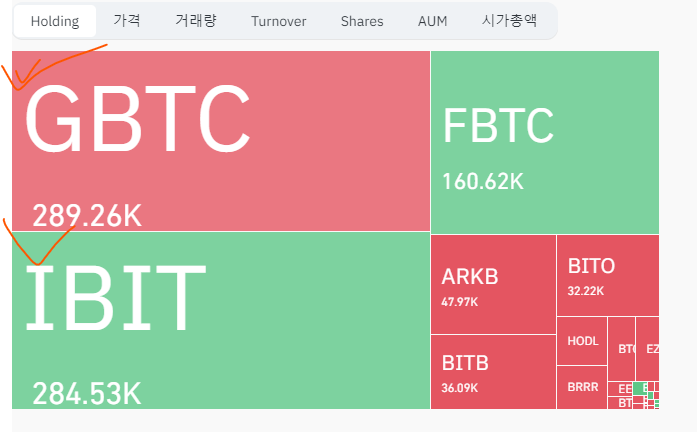Open the AUM tab
697x432 pixels.
pyautogui.click(x=433, y=21)
